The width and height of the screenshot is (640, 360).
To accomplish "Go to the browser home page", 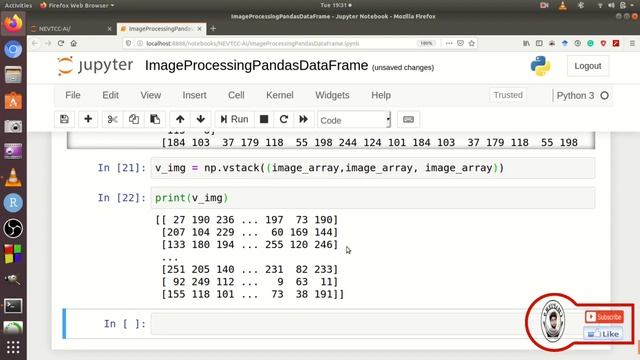I will 73,43.
